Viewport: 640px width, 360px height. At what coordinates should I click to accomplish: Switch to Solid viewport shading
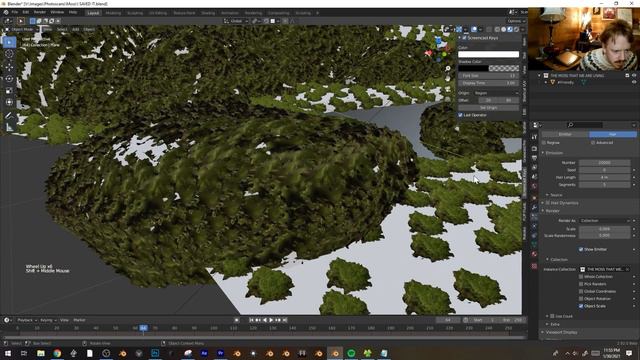pos(503,29)
